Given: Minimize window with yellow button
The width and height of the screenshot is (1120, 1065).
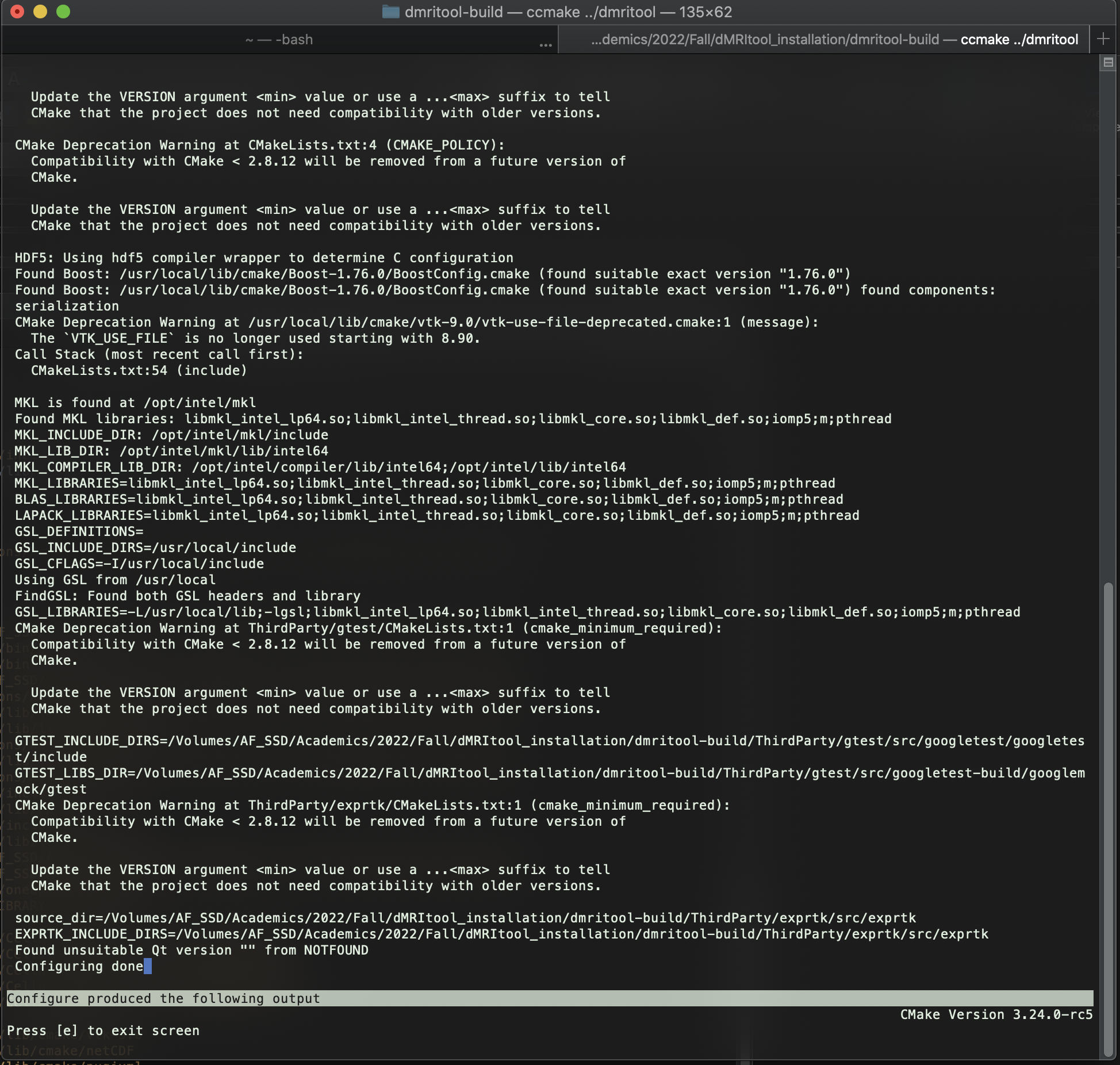Looking at the screenshot, I should pyautogui.click(x=40, y=12).
